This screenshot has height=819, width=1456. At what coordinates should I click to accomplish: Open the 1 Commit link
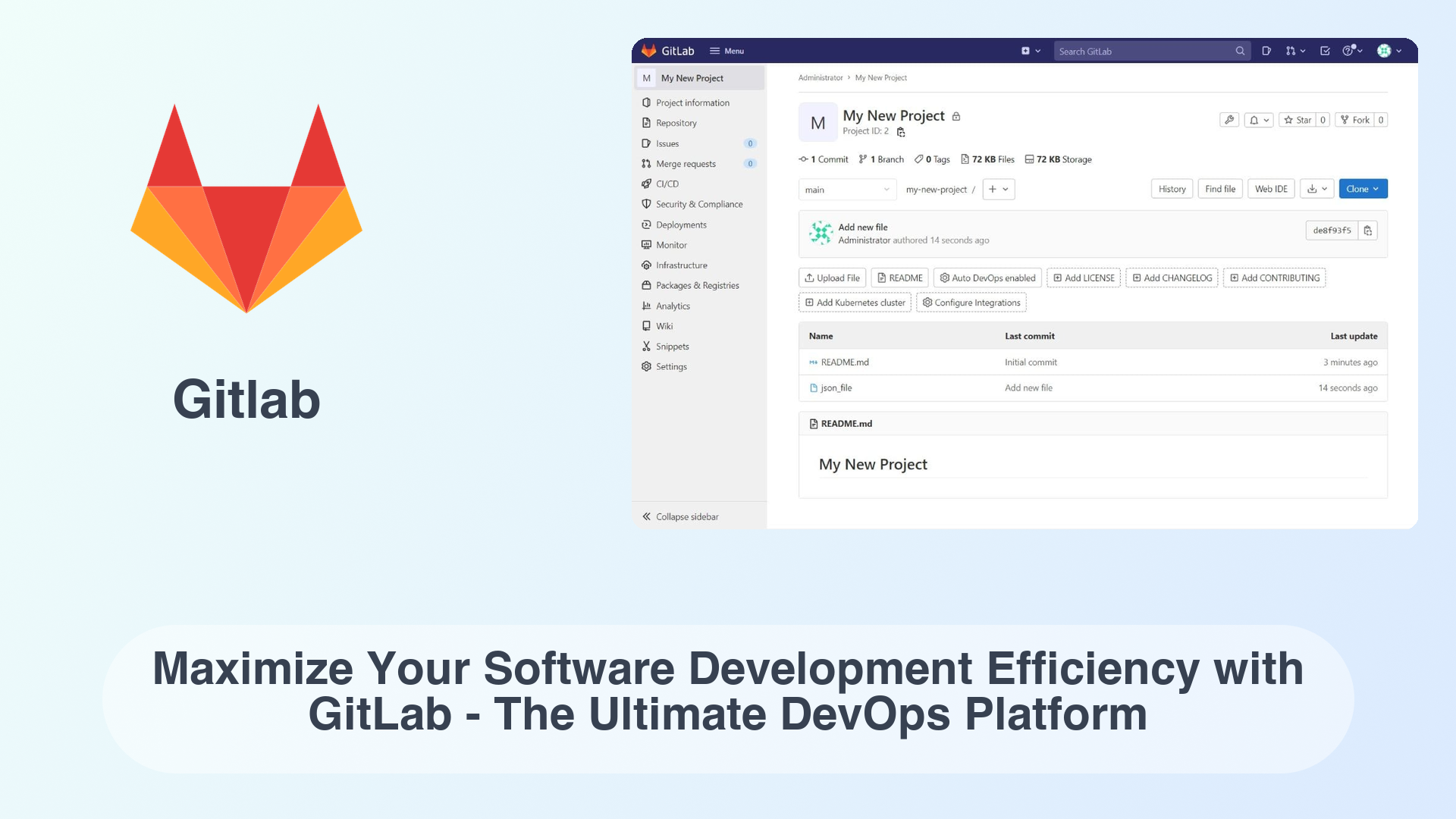tap(824, 159)
